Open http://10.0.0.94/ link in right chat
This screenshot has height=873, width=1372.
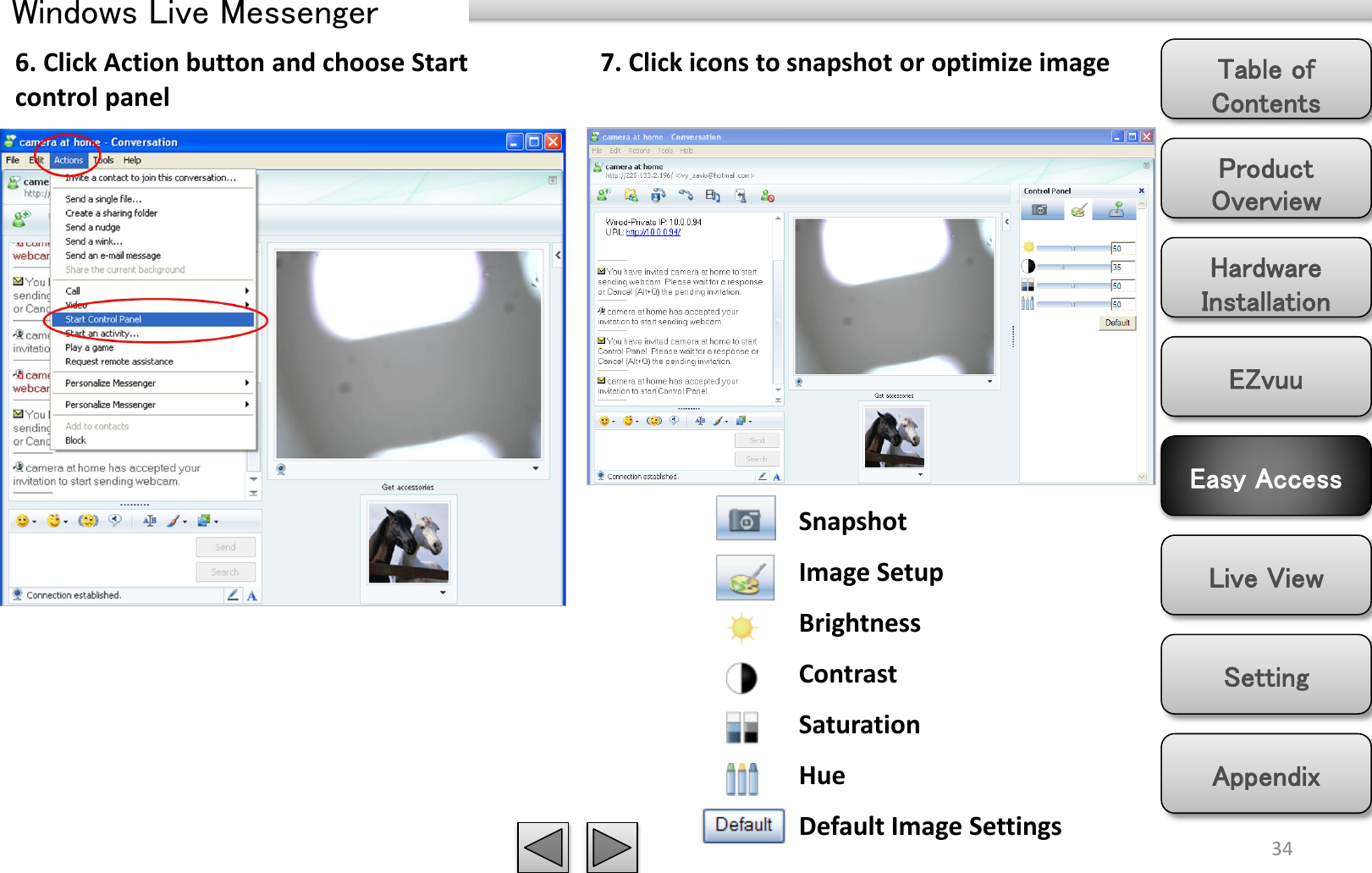click(653, 232)
